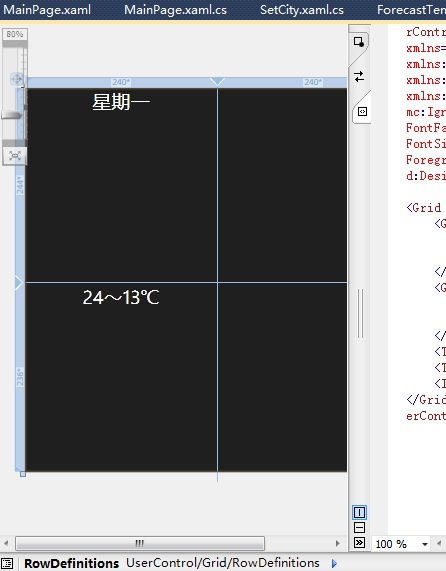Open the ForecastTem… tab at the top right
Viewport: 446px width, 571px height.
[x=411, y=10]
